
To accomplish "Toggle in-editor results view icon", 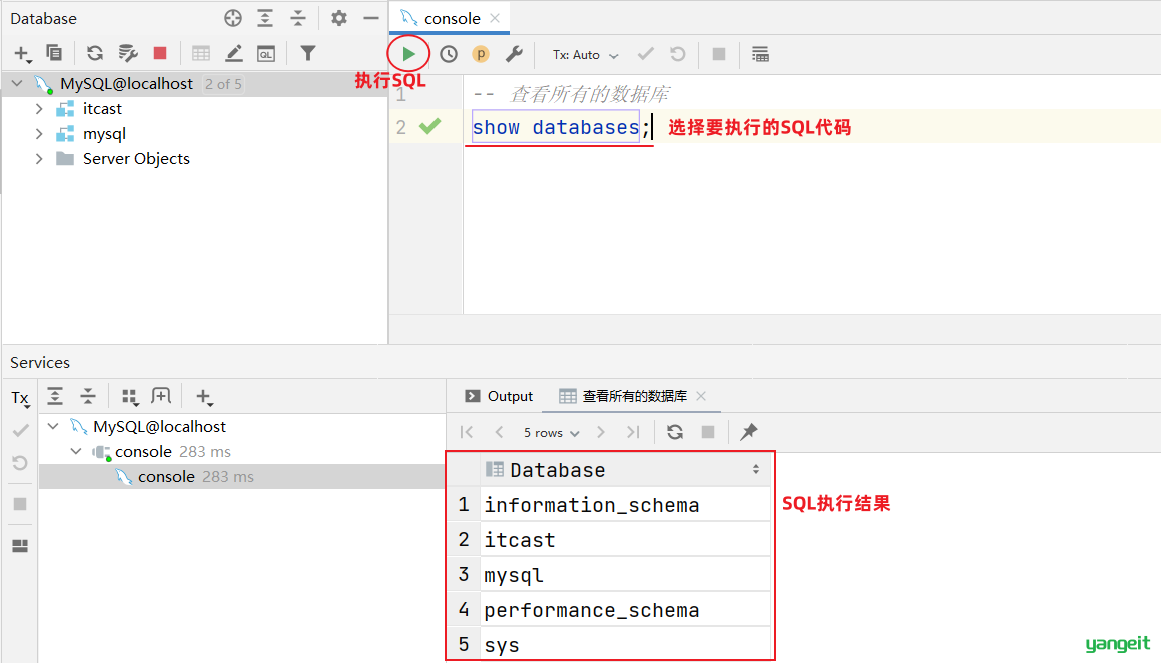I will (760, 54).
